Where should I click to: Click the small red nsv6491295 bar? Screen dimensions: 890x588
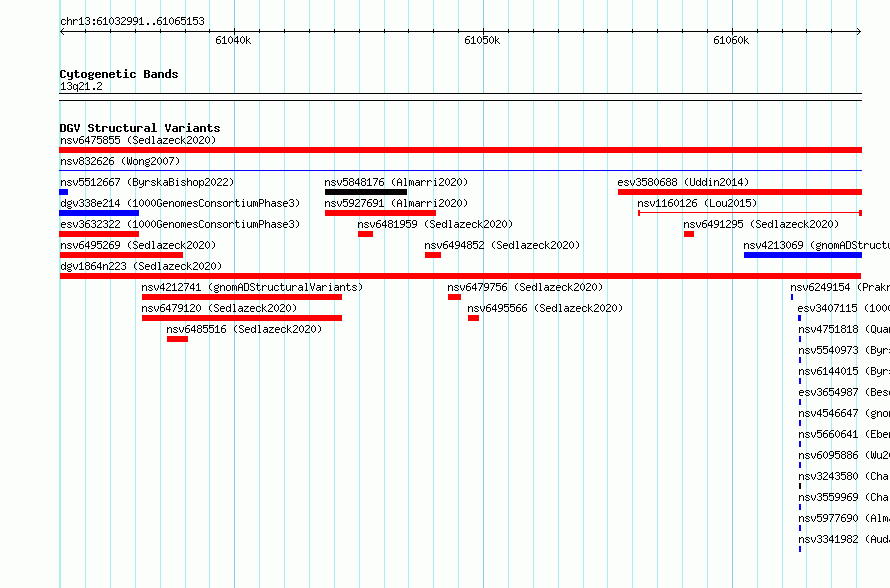click(689, 234)
